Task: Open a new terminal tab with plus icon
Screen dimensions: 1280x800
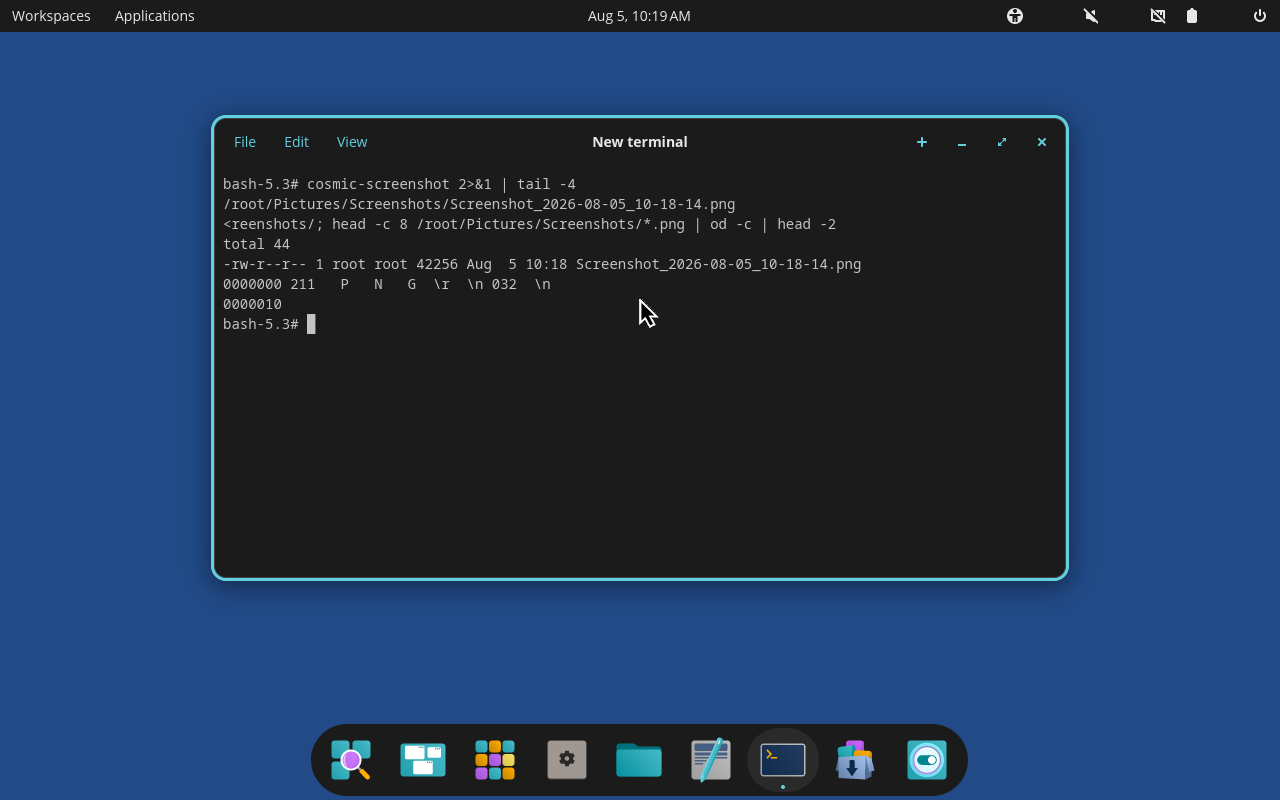Action: tap(922, 142)
